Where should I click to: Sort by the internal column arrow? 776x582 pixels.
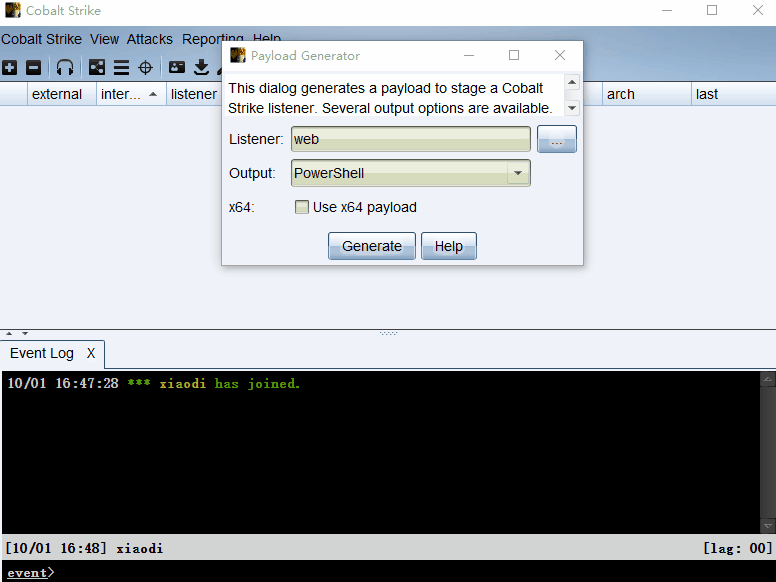pos(153,94)
